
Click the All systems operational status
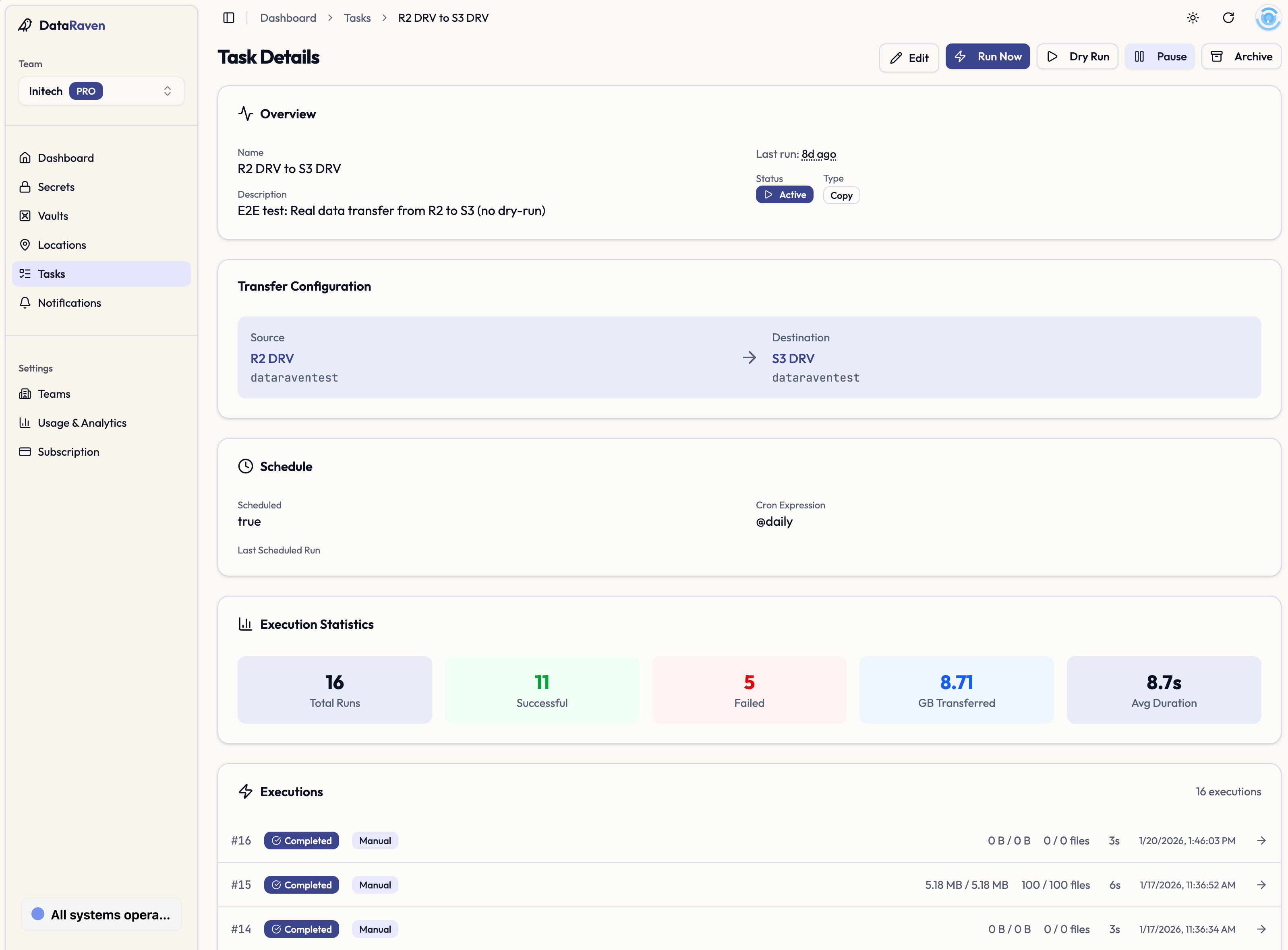(101, 914)
